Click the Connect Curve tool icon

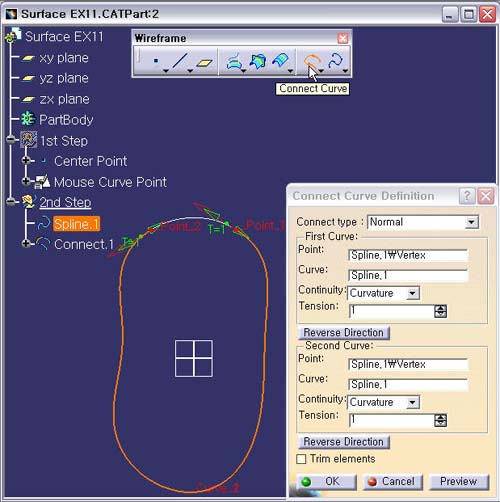(x=311, y=62)
